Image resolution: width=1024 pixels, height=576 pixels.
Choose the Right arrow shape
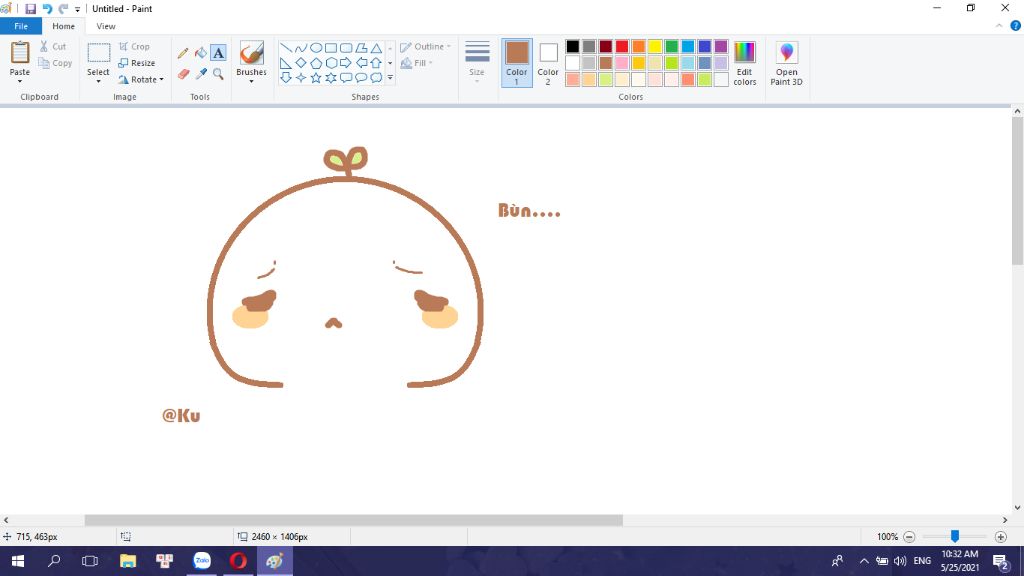point(346,63)
